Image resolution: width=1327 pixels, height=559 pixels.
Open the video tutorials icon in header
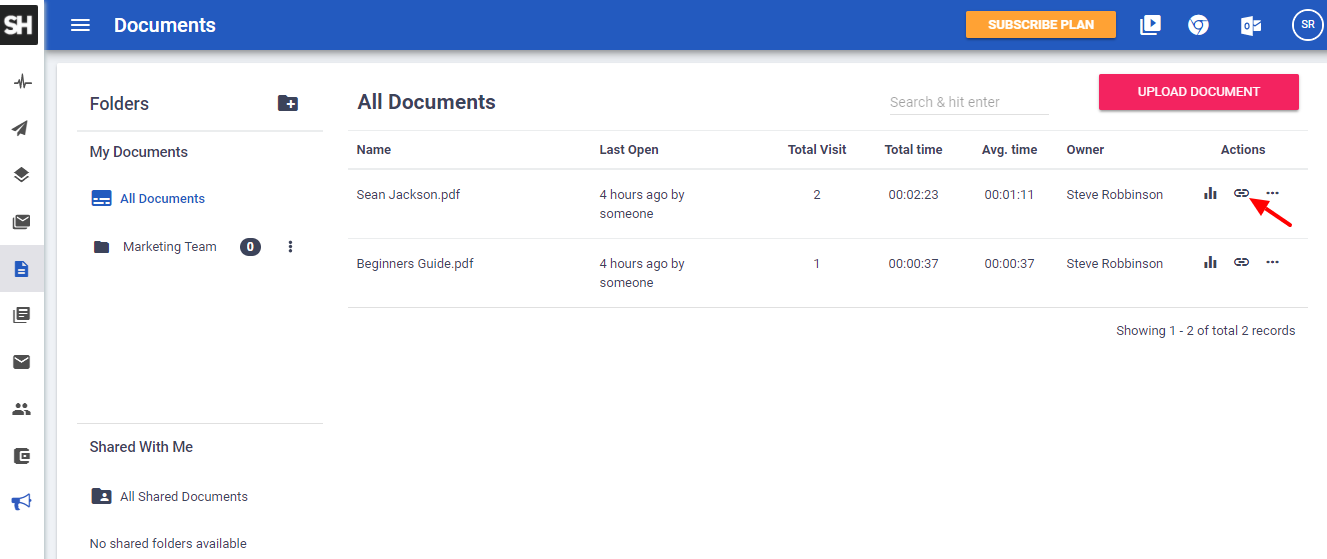[x=1150, y=25]
